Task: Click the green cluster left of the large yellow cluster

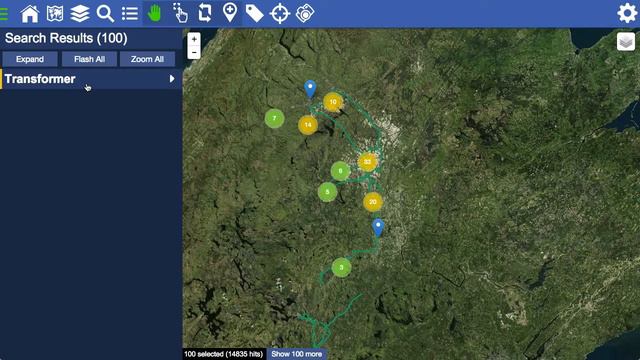Action: point(340,171)
